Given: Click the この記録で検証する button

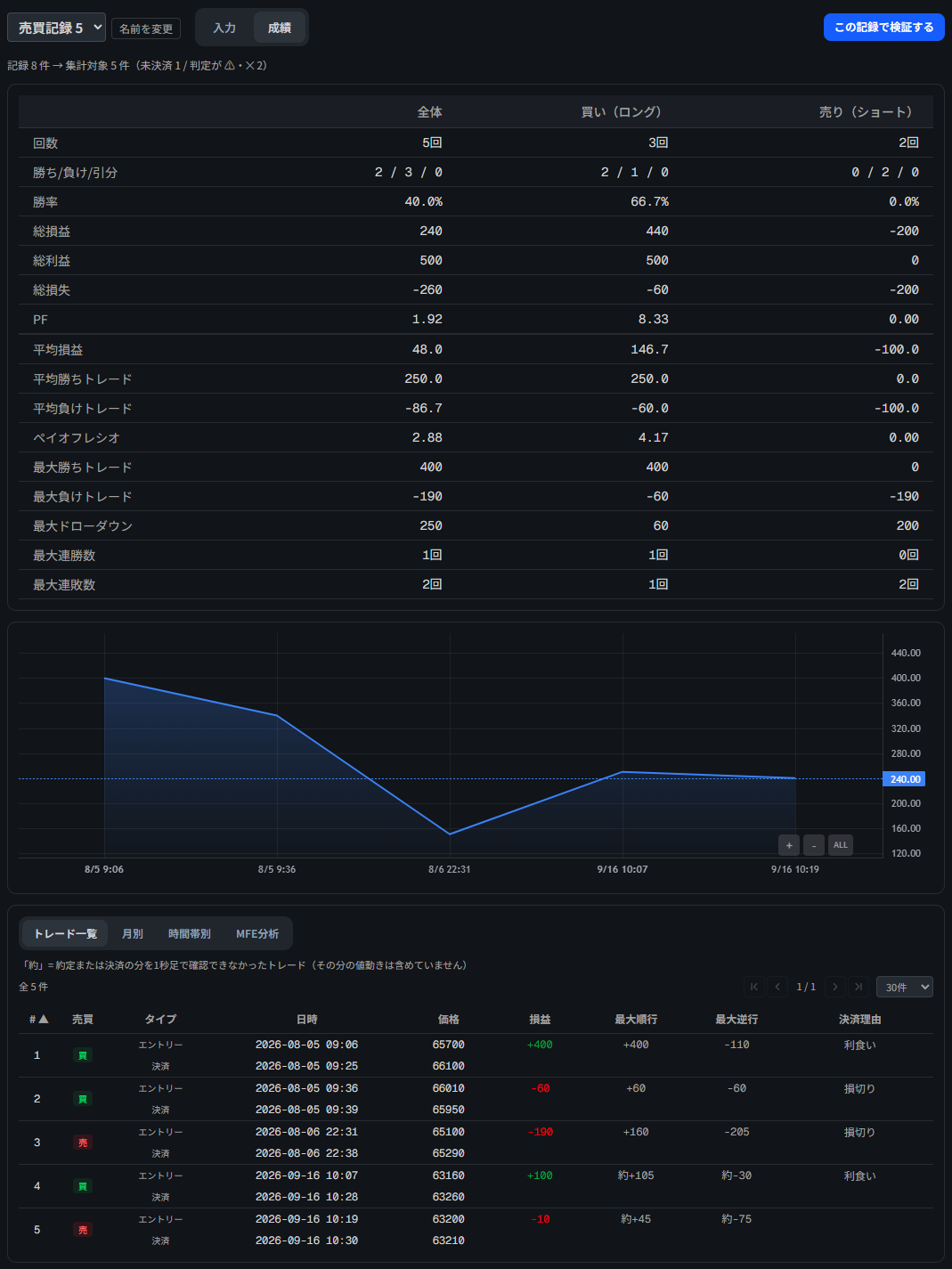Looking at the screenshot, I should (884, 28).
